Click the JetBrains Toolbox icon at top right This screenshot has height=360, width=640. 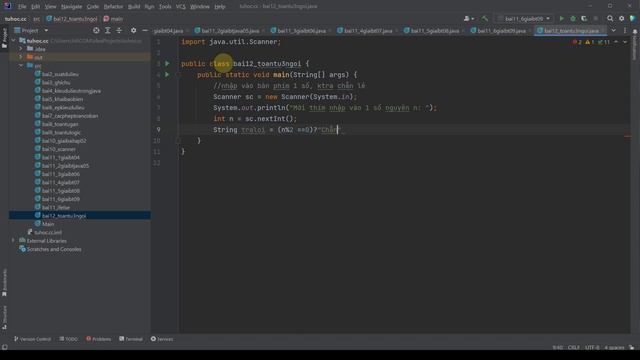click(633, 19)
